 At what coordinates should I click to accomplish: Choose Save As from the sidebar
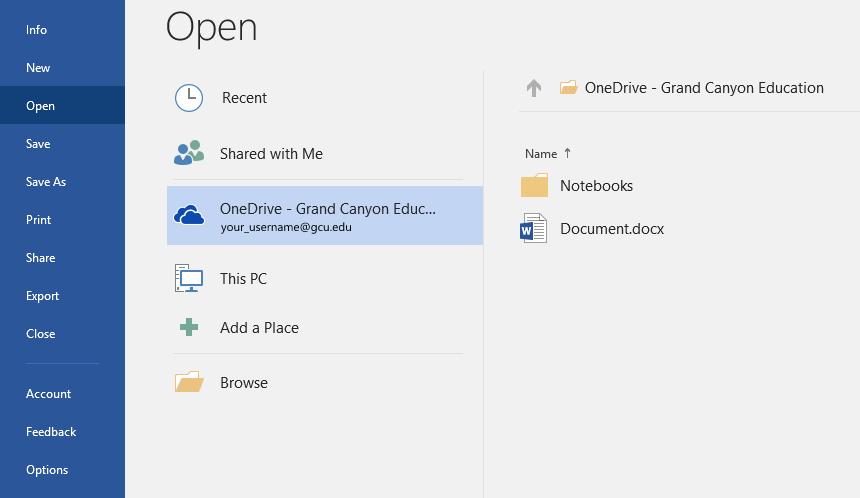coord(46,182)
